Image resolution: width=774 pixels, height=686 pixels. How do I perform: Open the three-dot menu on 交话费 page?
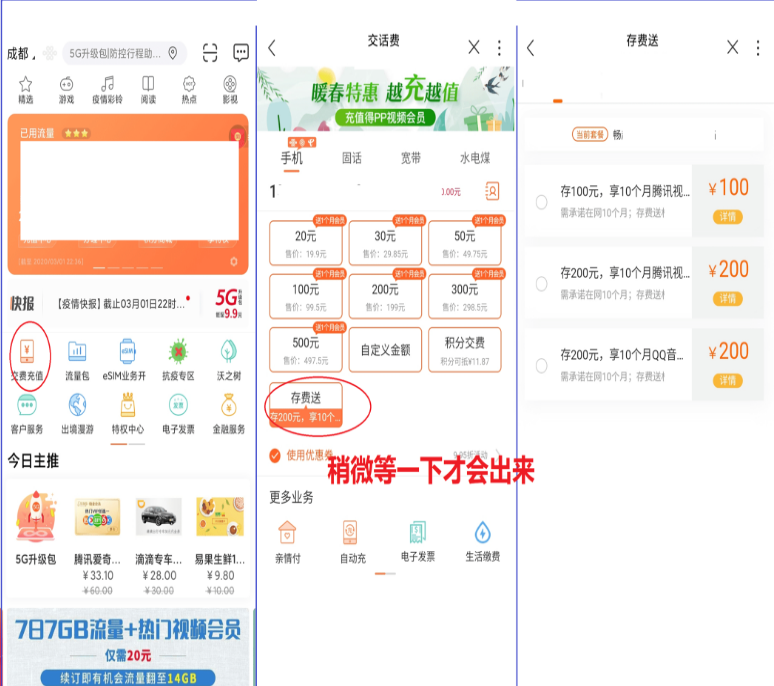pyautogui.click(x=499, y=48)
